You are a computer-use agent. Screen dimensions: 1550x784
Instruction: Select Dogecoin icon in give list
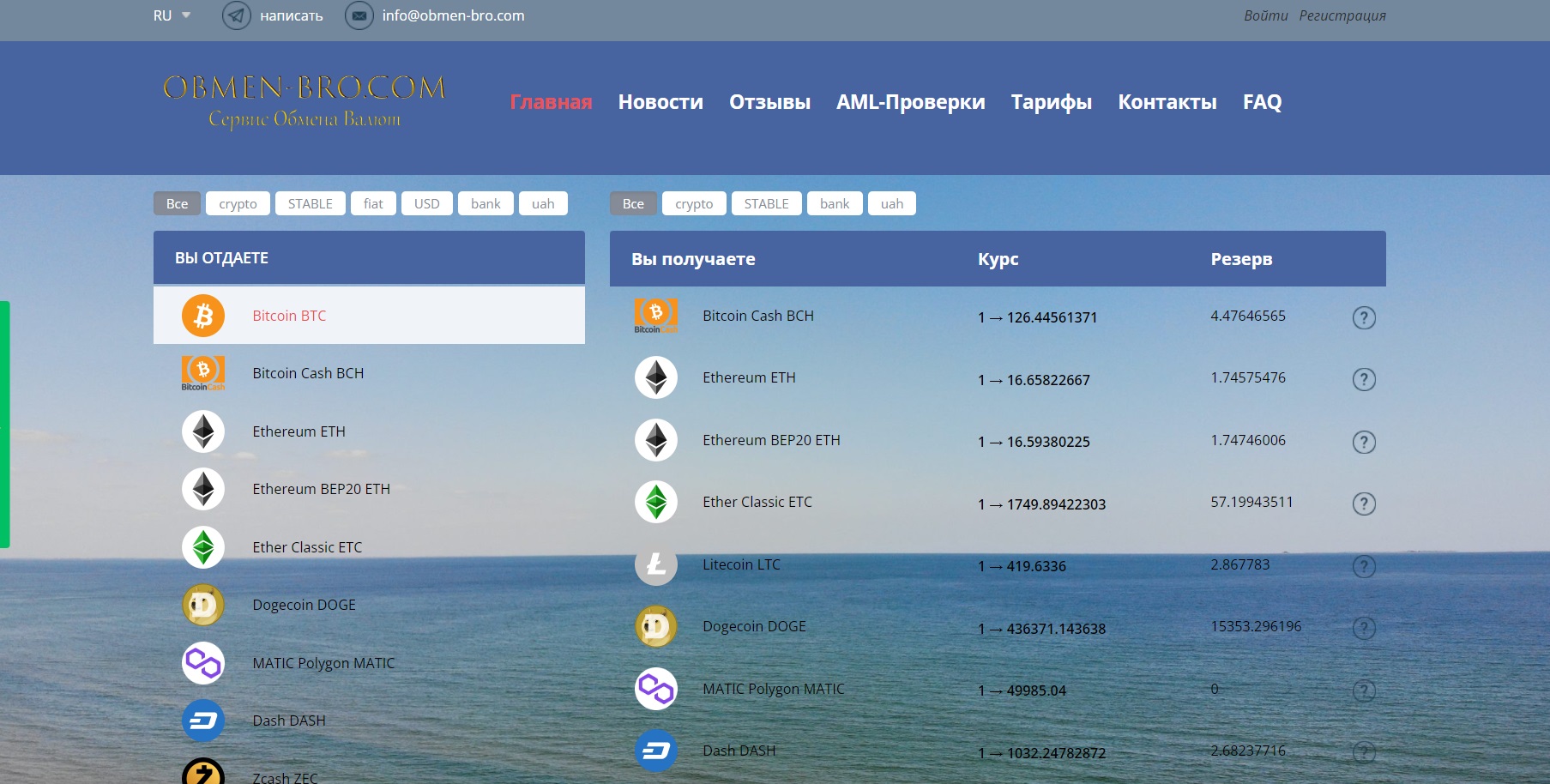point(203,605)
